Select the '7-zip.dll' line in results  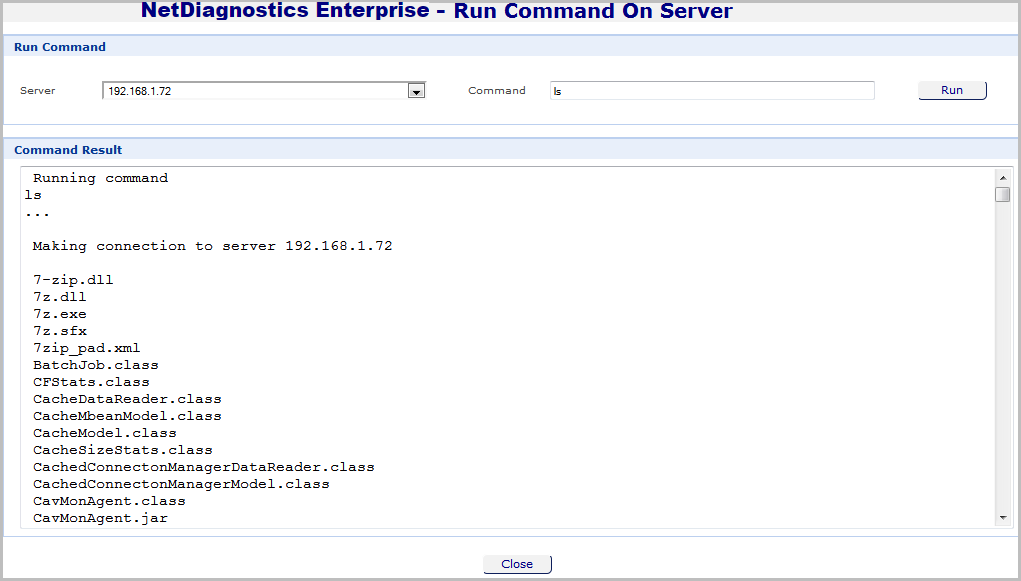tap(73, 280)
